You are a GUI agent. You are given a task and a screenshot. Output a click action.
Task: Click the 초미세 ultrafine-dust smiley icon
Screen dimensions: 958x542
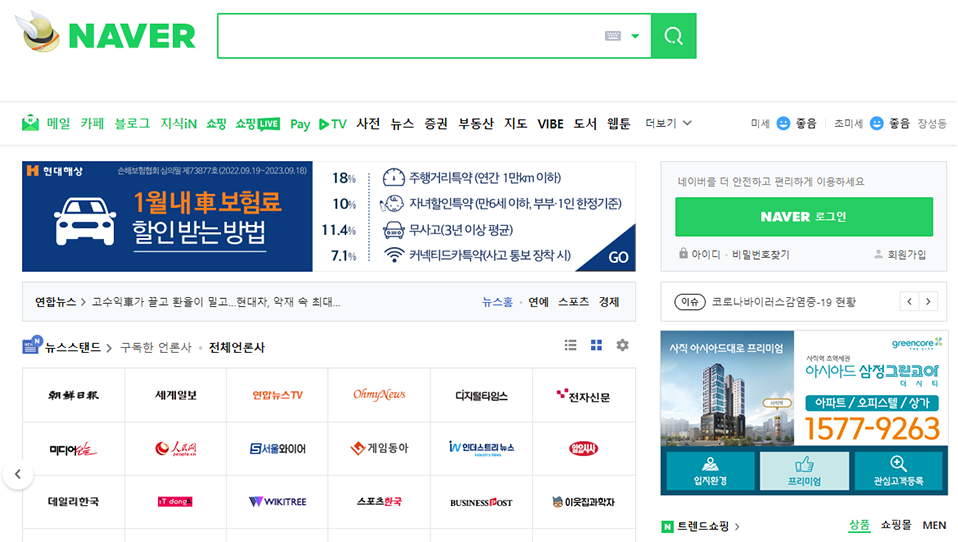point(876,123)
